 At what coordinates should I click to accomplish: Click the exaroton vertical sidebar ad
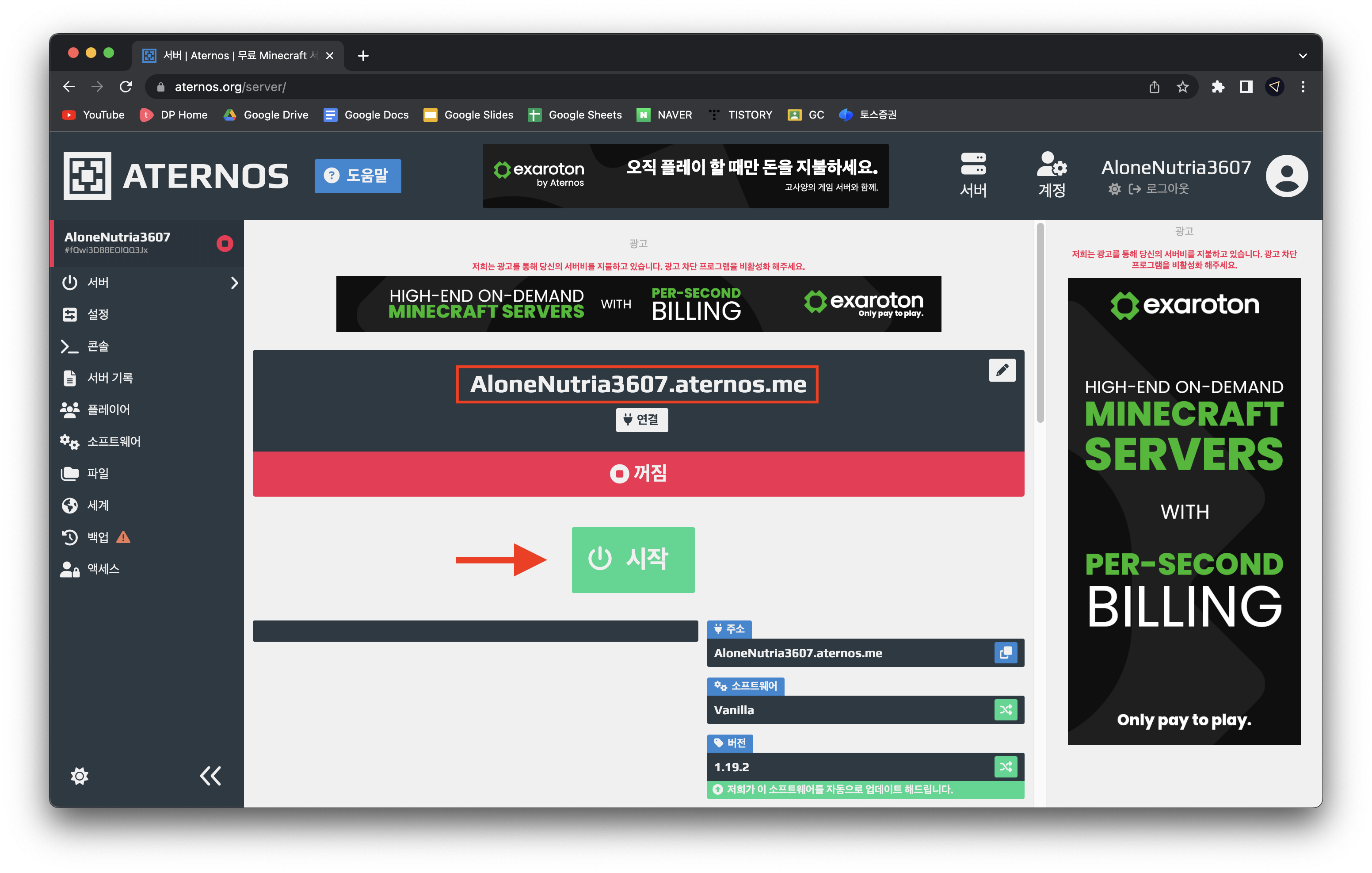[x=1184, y=512]
